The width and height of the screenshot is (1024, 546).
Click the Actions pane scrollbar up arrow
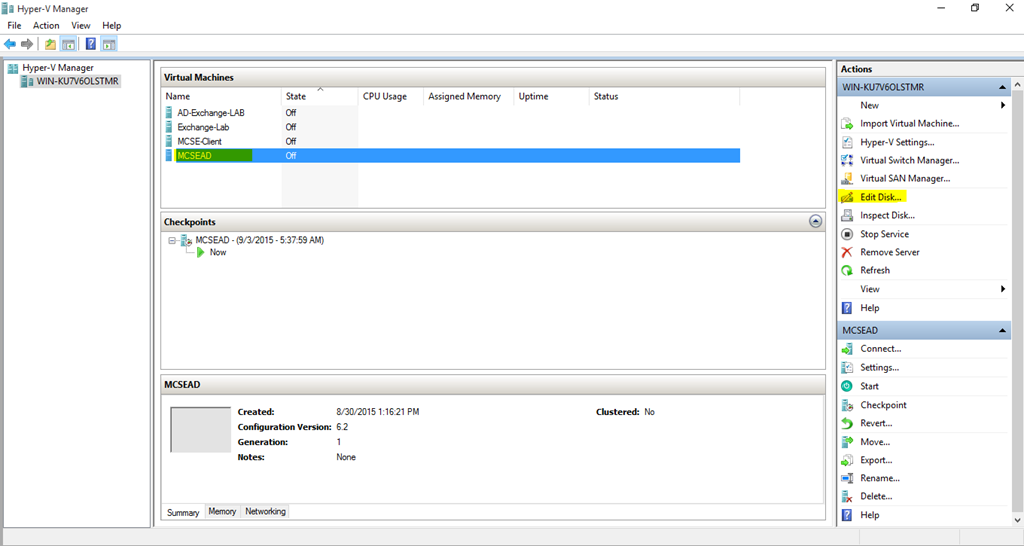coord(1017,86)
